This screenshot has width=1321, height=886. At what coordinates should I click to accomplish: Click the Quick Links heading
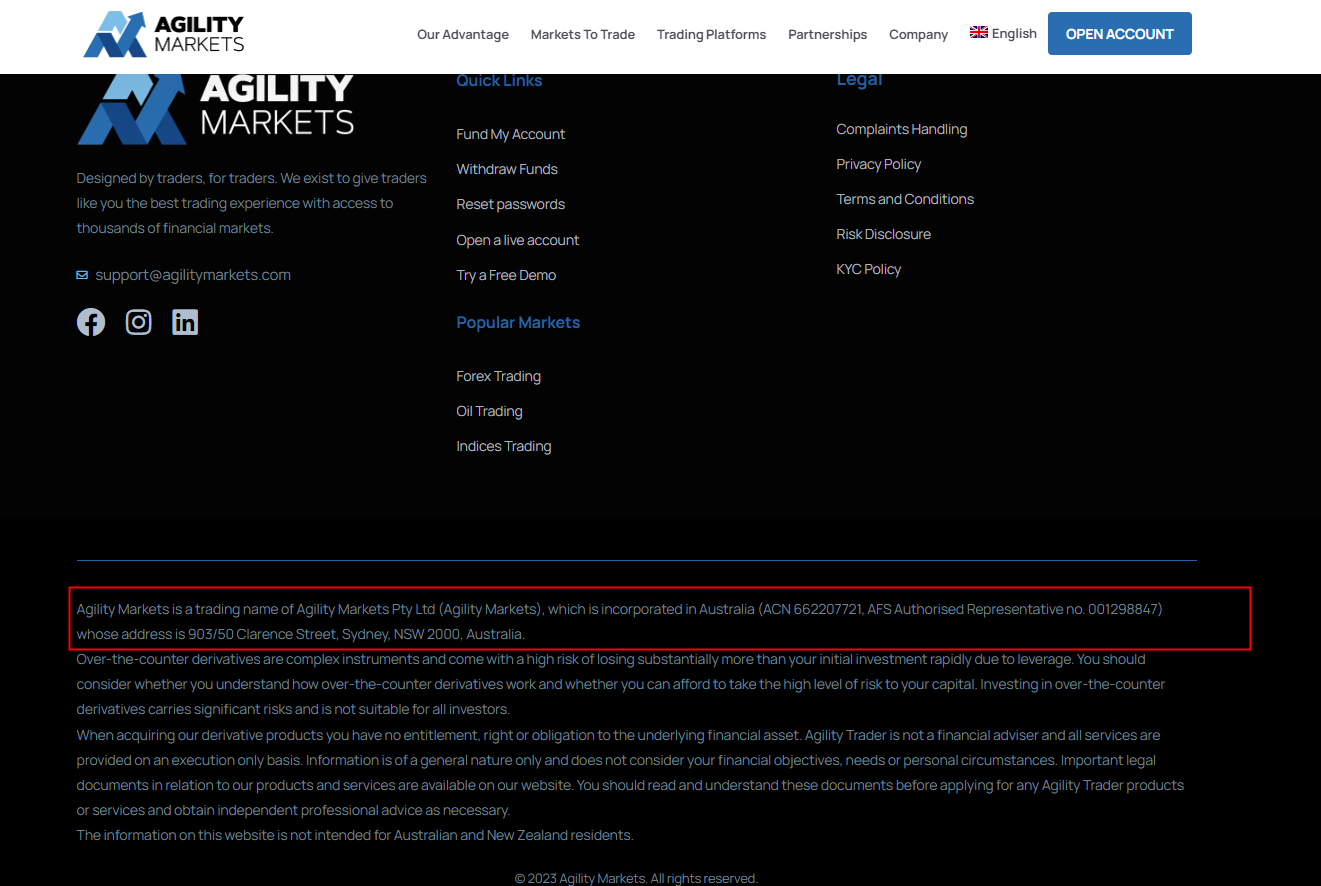[x=499, y=81]
